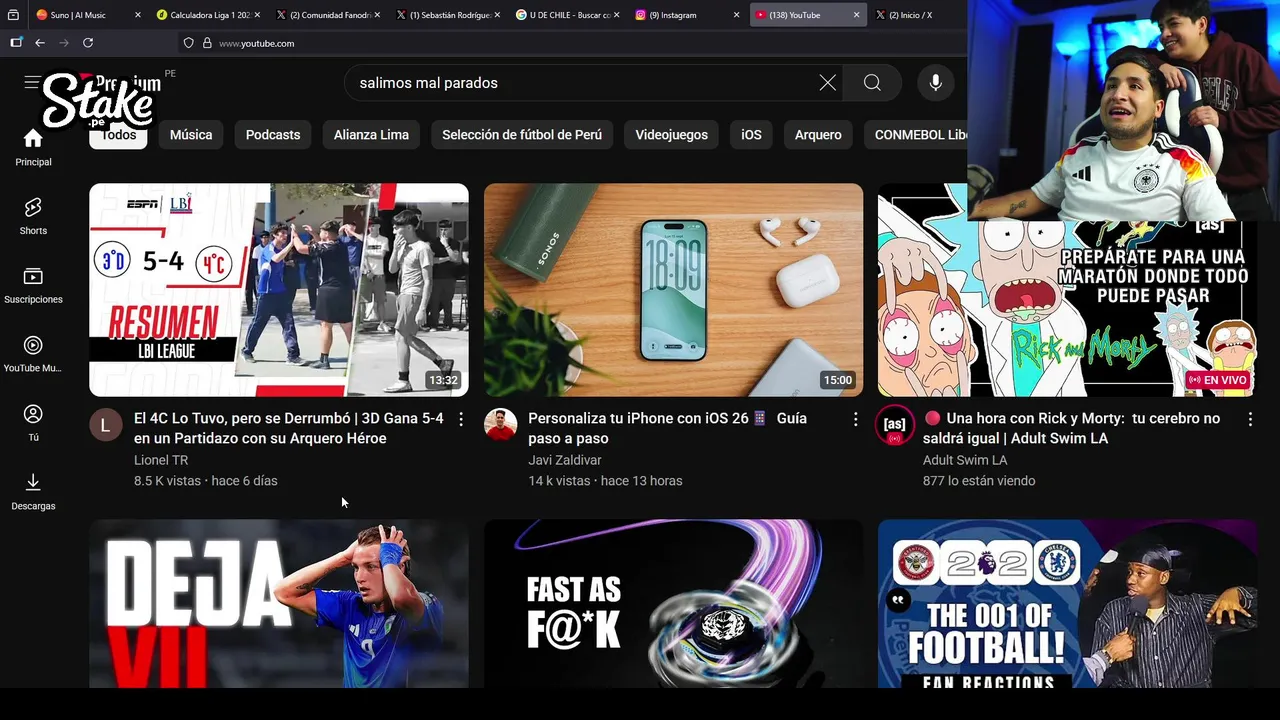Open the DEJA video thumbnail

279,603
